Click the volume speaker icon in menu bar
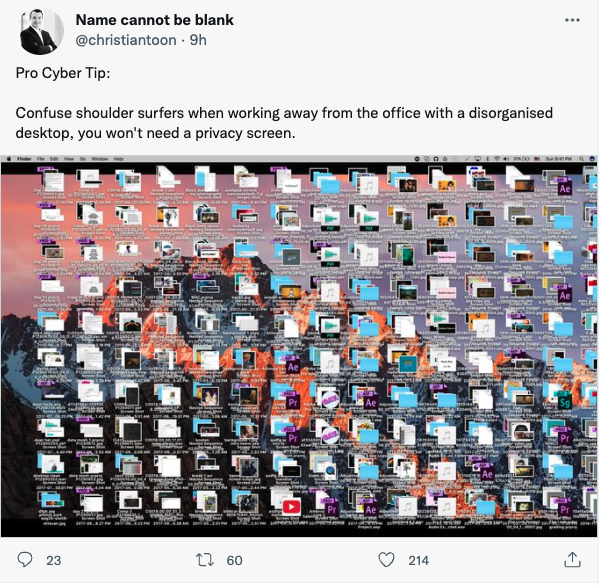This screenshot has height=585, width=600. click(x=506, y=159)
